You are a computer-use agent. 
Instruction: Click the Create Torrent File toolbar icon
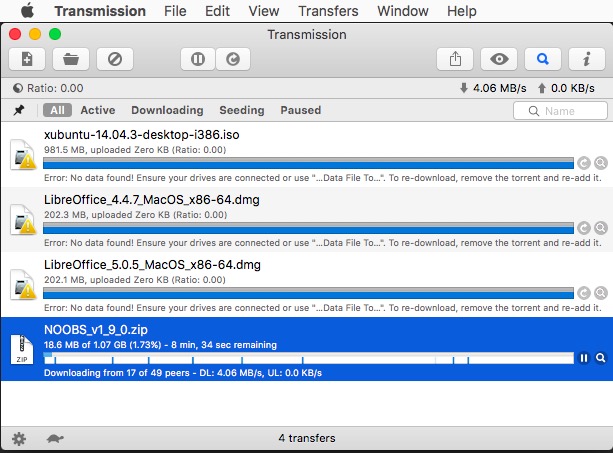pyautogui.click(x=27, y=59)
